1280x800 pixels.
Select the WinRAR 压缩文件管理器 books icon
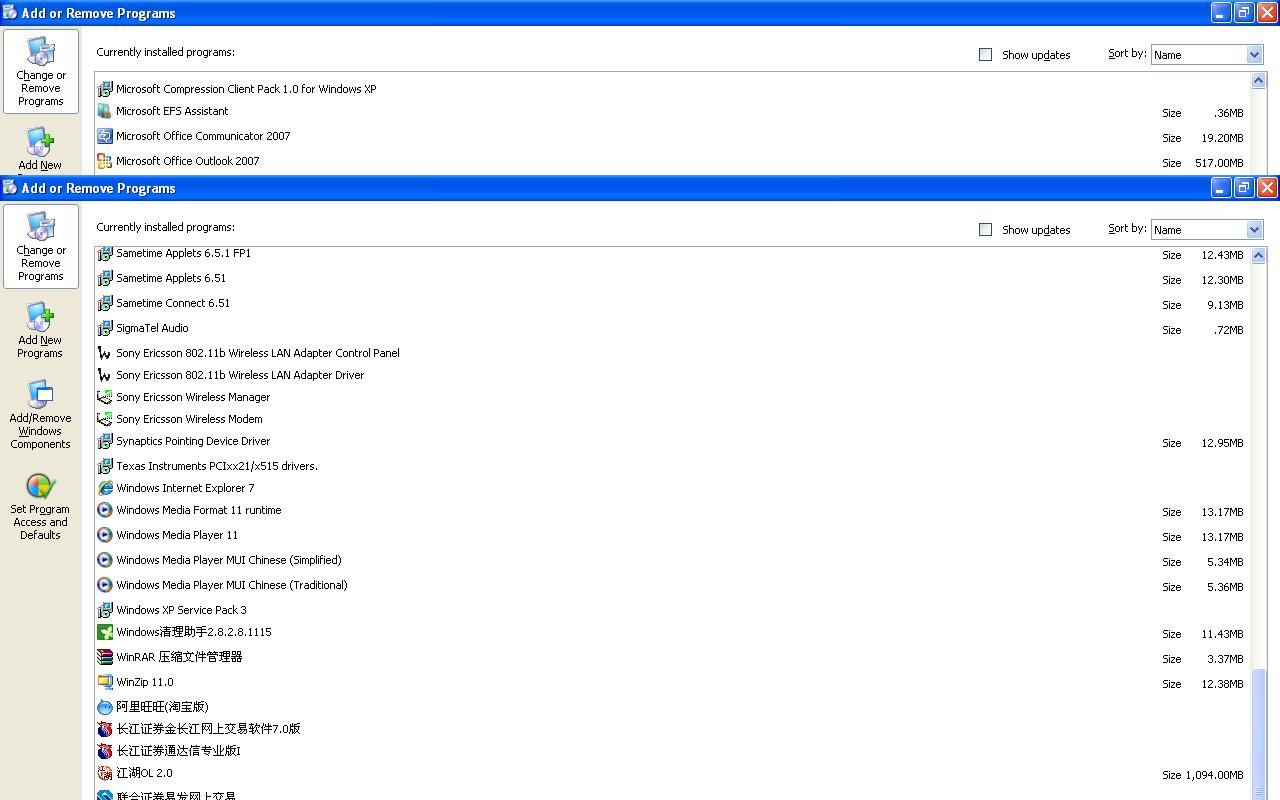tap(104, 657)
